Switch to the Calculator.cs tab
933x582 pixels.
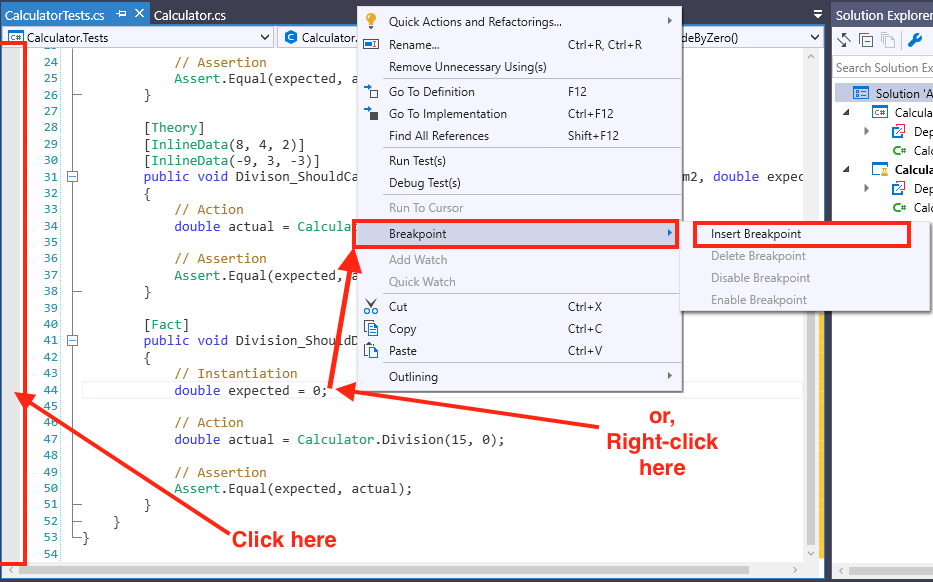(190, 15)
